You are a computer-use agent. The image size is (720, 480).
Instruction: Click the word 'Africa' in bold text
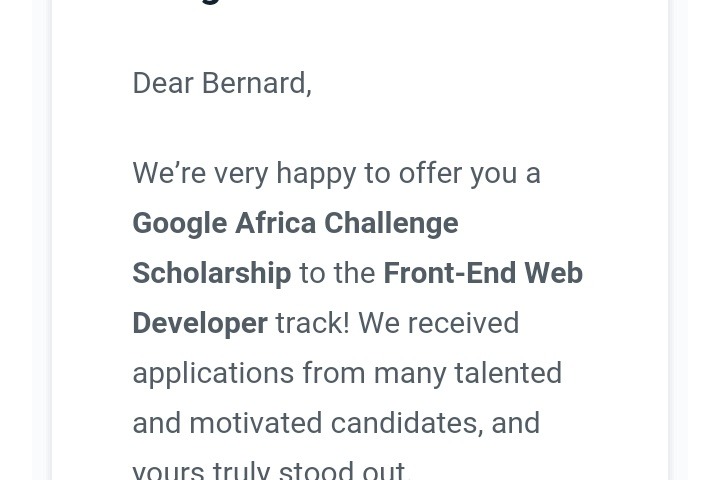pyautogui.click(x=276, y=223)
